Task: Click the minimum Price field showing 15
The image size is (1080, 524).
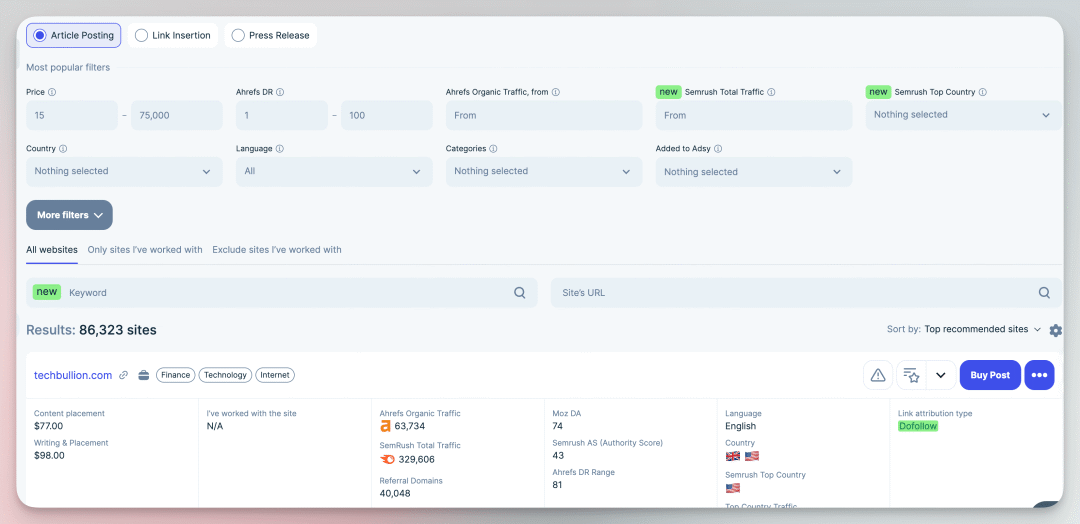Action: tap(72, 116)
